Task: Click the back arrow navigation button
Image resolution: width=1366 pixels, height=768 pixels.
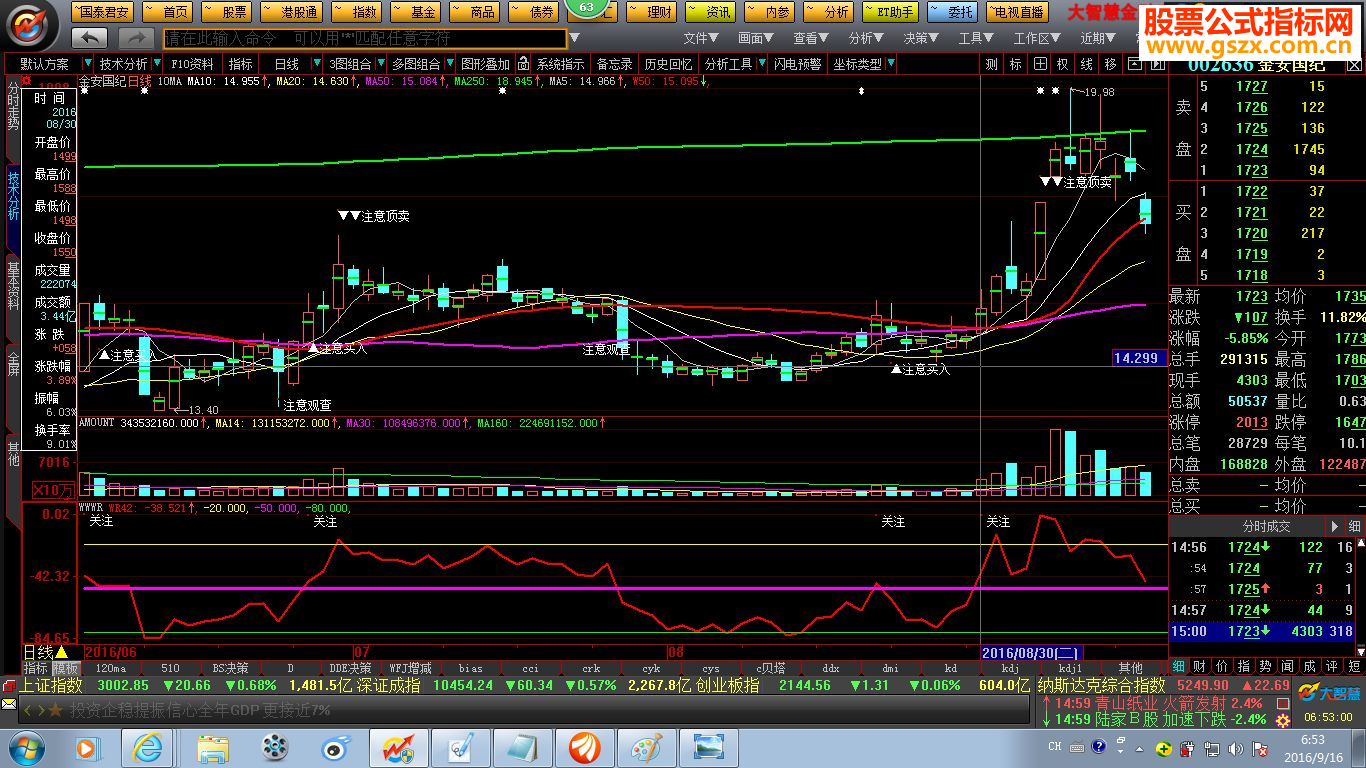Action: click(90, 38)
